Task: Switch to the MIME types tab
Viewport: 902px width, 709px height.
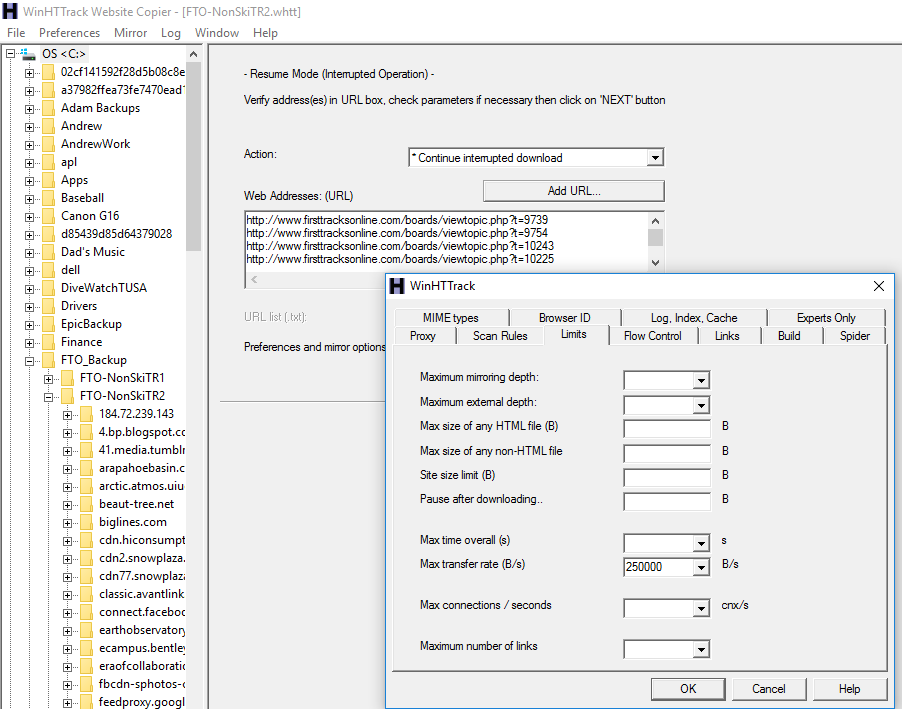Action: 450,318
